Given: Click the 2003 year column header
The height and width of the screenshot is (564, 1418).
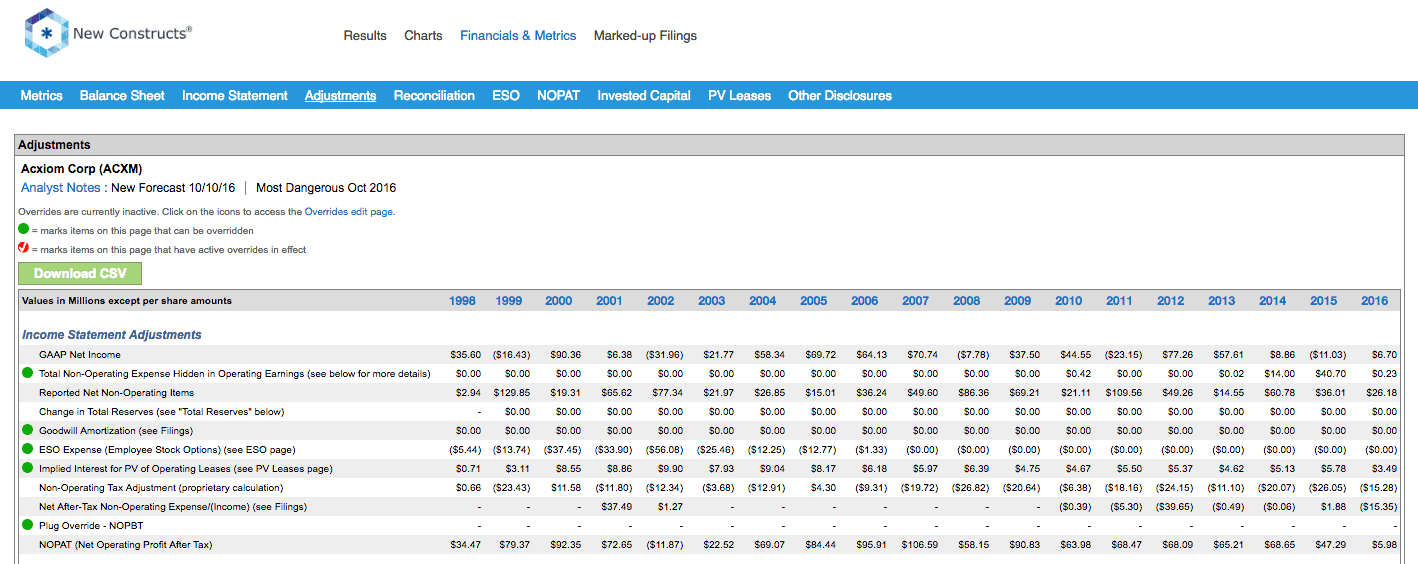Looking at the screenshot, I should click(x=711, y=301).
